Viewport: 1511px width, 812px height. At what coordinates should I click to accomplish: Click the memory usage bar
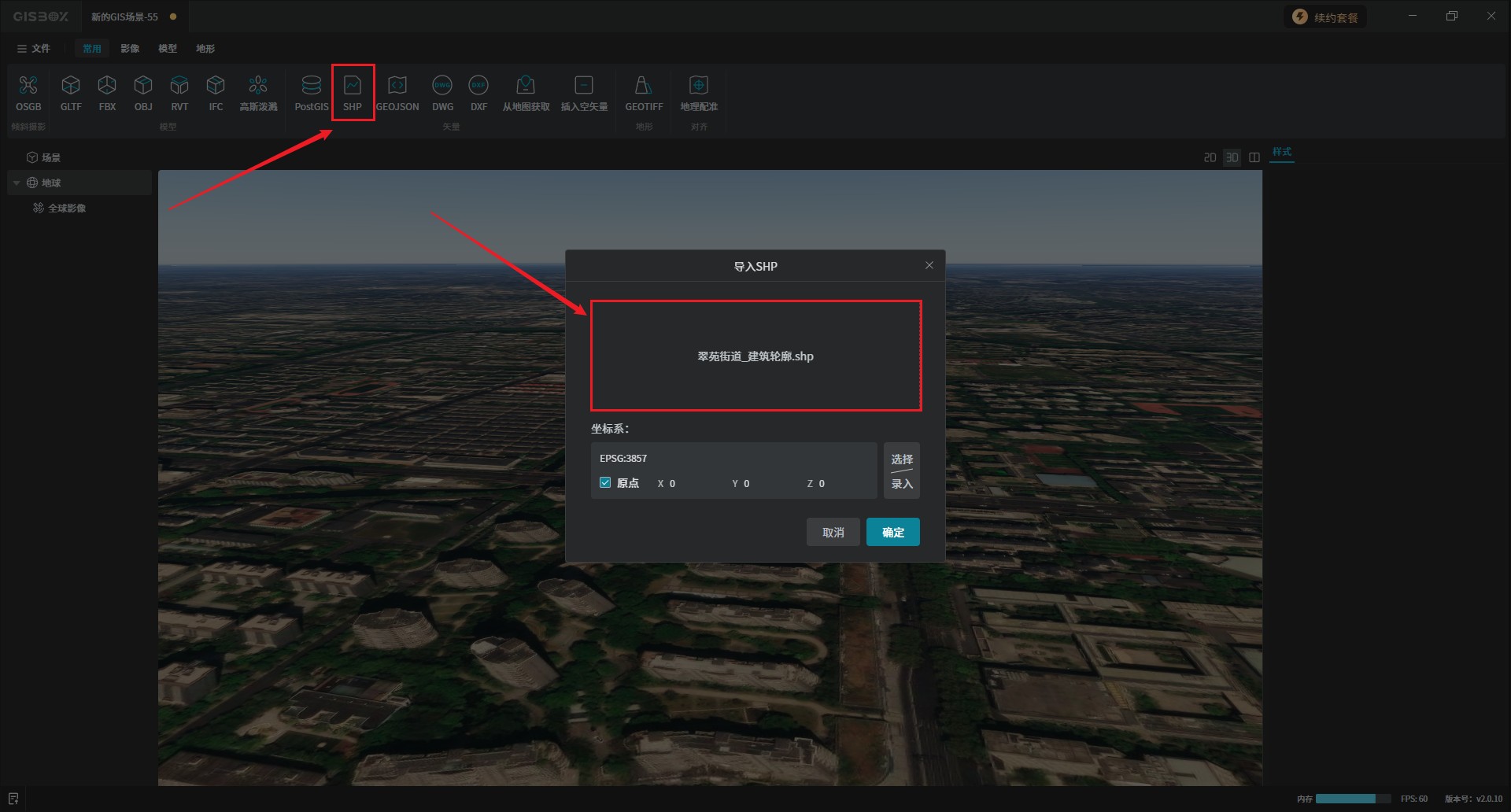1352,799
